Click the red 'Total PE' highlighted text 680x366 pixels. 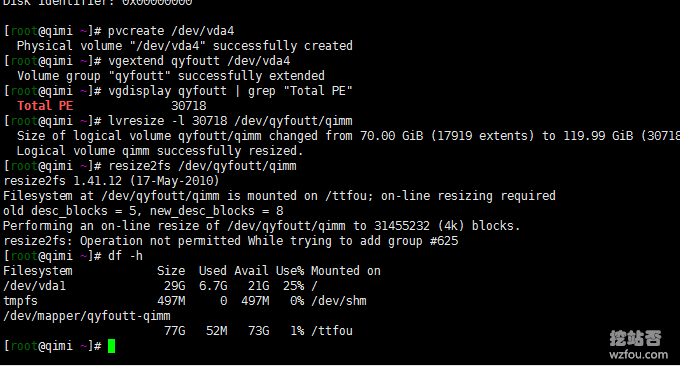click(x=45, y=106)
